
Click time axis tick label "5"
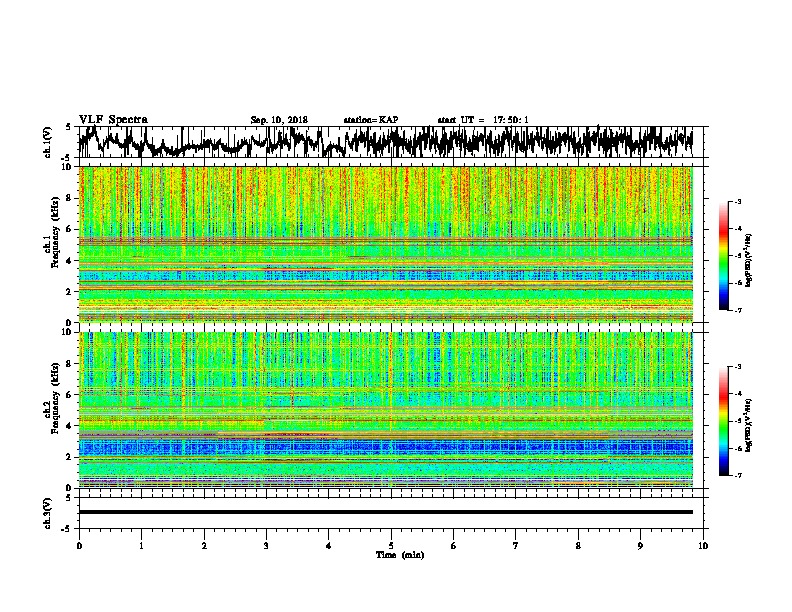[x=391, y=546]
